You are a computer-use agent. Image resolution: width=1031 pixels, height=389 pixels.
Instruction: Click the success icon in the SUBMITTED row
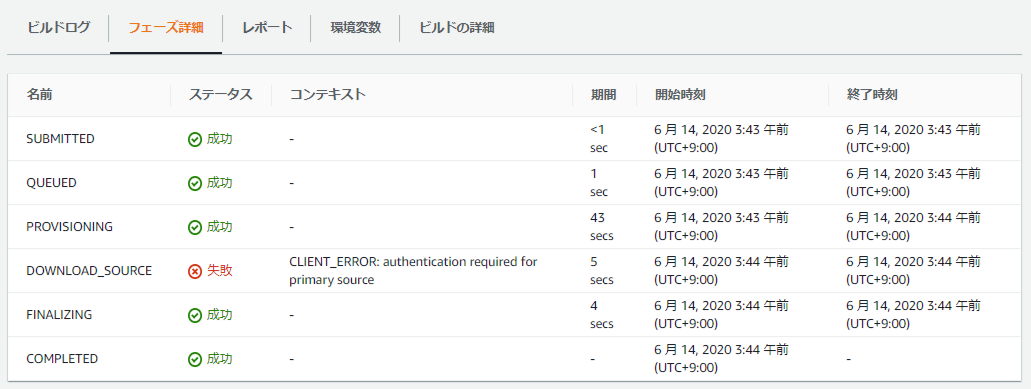195,139
